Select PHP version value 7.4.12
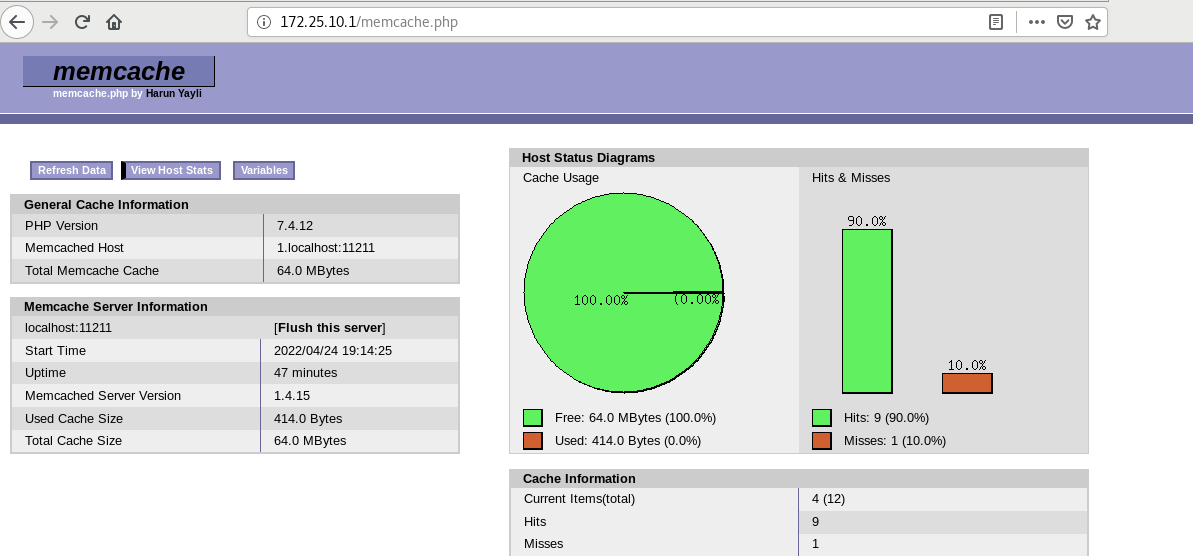 tap(295, 226)
